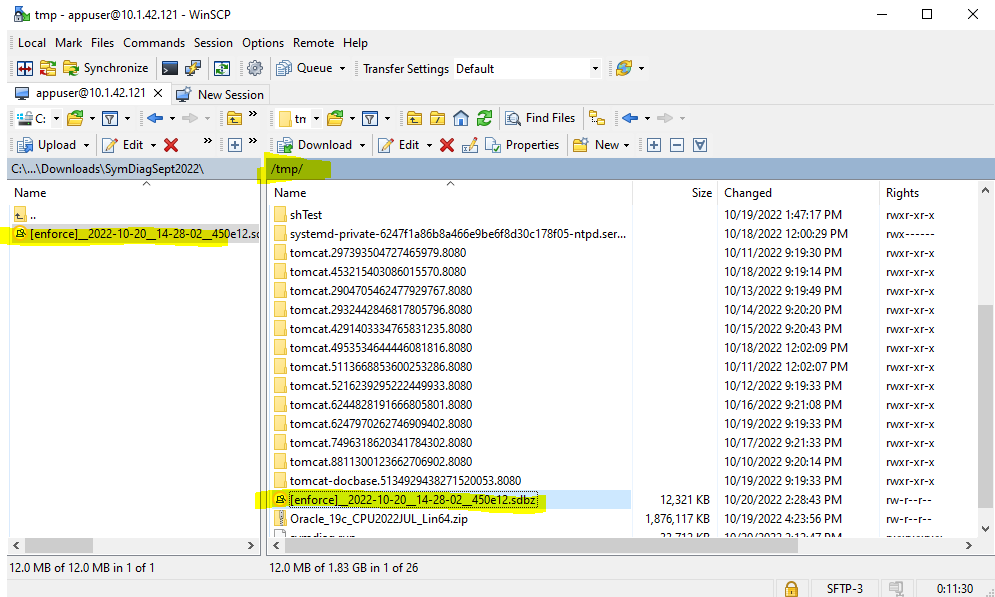The image size is (995, 597).
Task: Select Oracle_19c_CPU2022JUL_Lin64.zip file
Action: [379, 518]
